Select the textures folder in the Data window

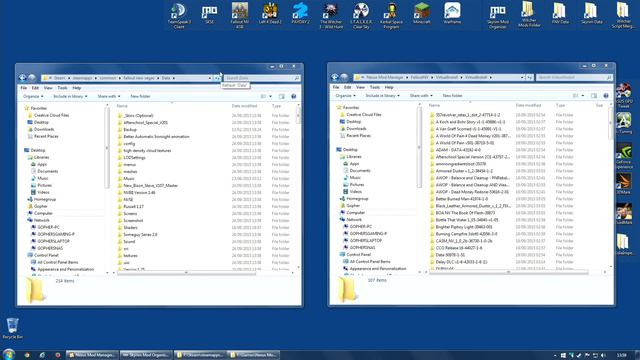[x=131, y=256]
